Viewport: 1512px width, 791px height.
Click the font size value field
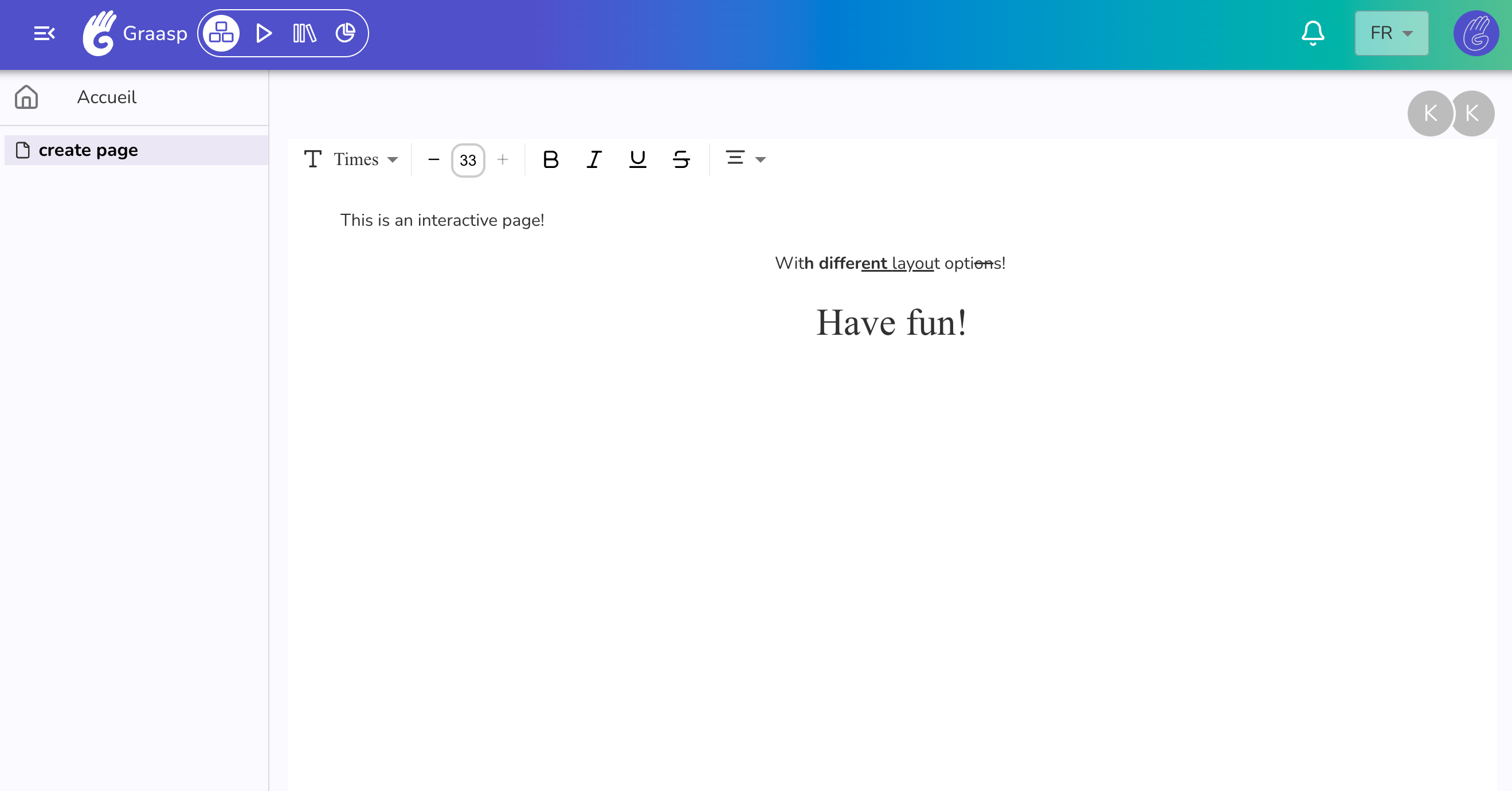point(468,159)
